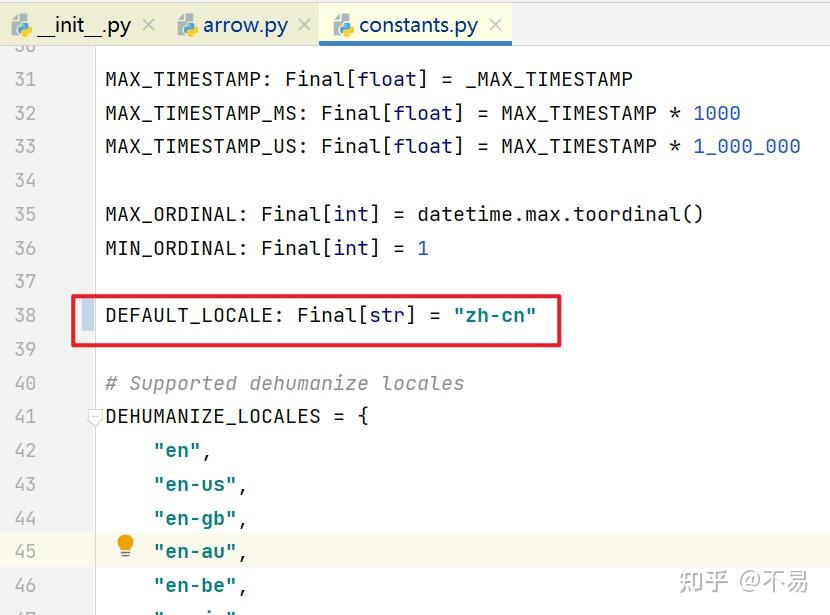Click the datetime.max.toordinal() call

[560, 214]
